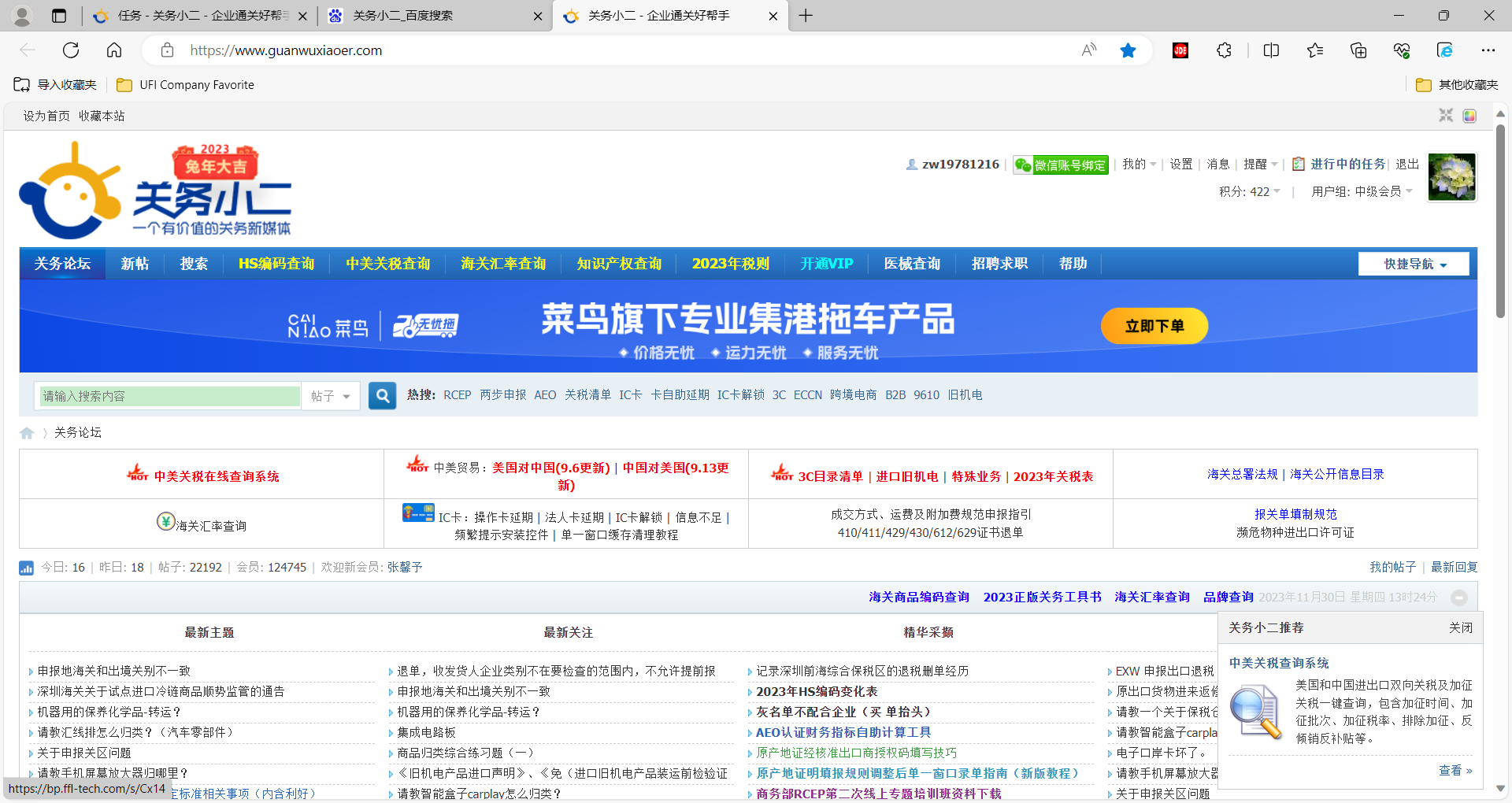Click the 关务小二 site logo
Screen dimensions: 1512x803
[155, 191]
